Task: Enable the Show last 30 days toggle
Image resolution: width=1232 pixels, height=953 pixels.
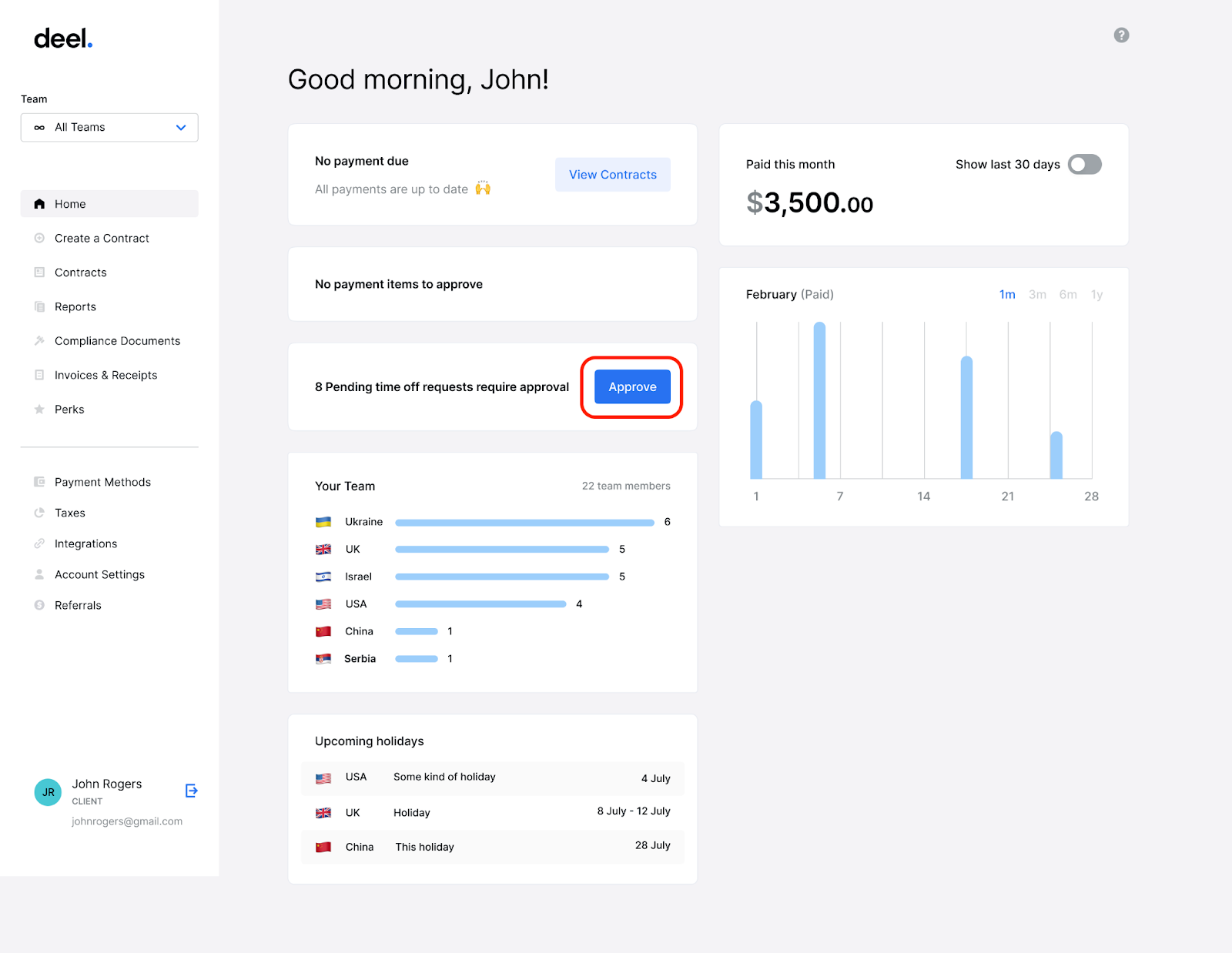Action: click(x=1084, y=164)
